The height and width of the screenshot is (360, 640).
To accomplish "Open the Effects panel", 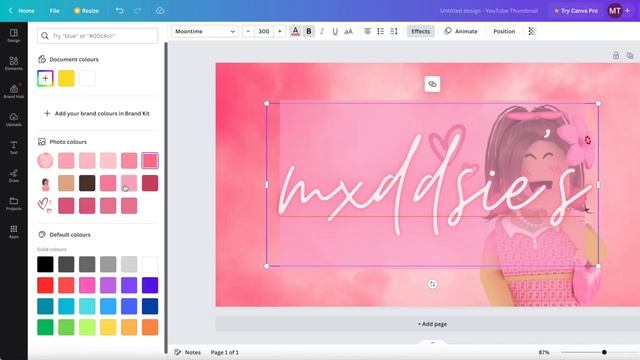I will [x=420, y=31].
